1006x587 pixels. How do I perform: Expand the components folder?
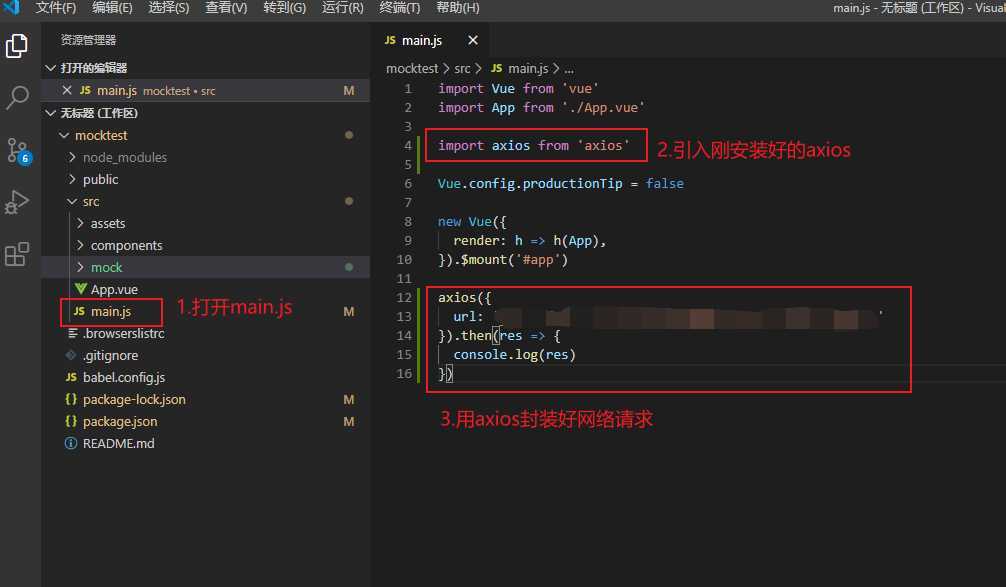coord(80,245)
